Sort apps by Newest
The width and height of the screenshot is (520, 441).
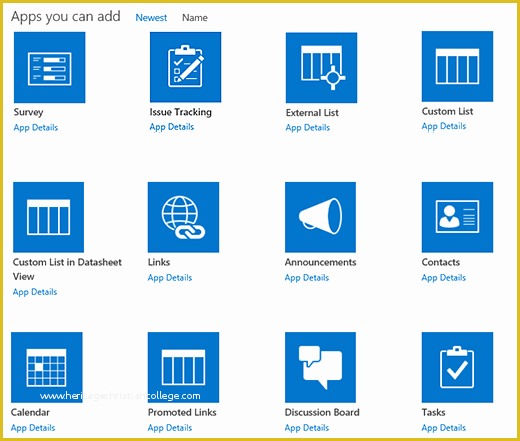click(151, 18)
